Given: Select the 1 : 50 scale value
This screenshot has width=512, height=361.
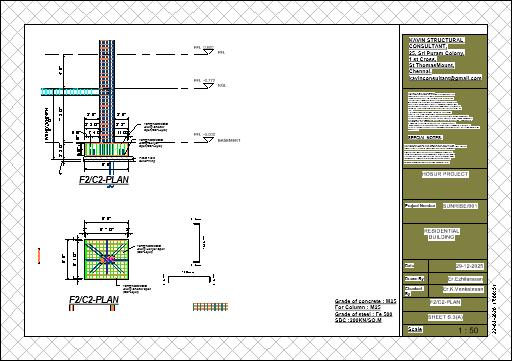Looking at the screenshot, I should (468, 330).
